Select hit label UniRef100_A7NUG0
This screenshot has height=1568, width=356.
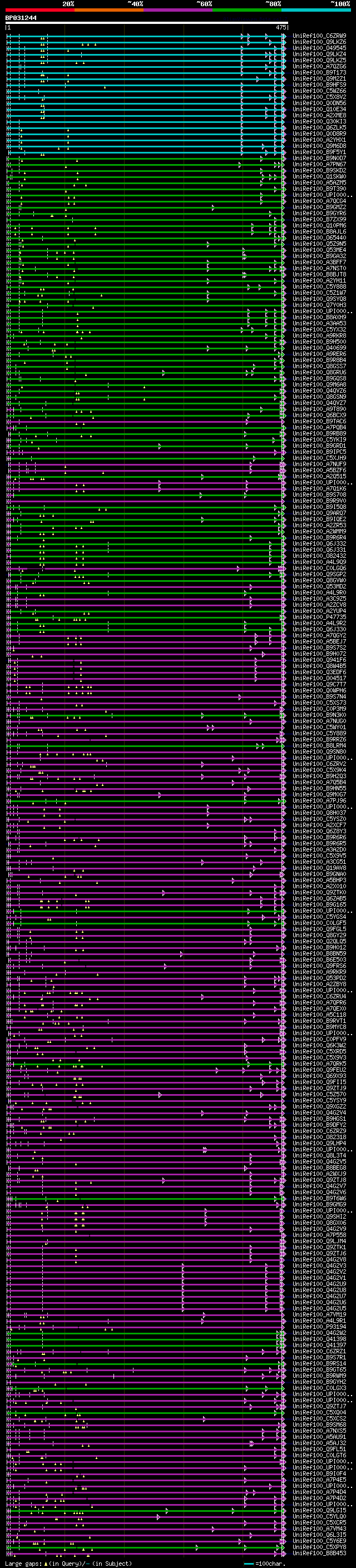tap(319, 721)
